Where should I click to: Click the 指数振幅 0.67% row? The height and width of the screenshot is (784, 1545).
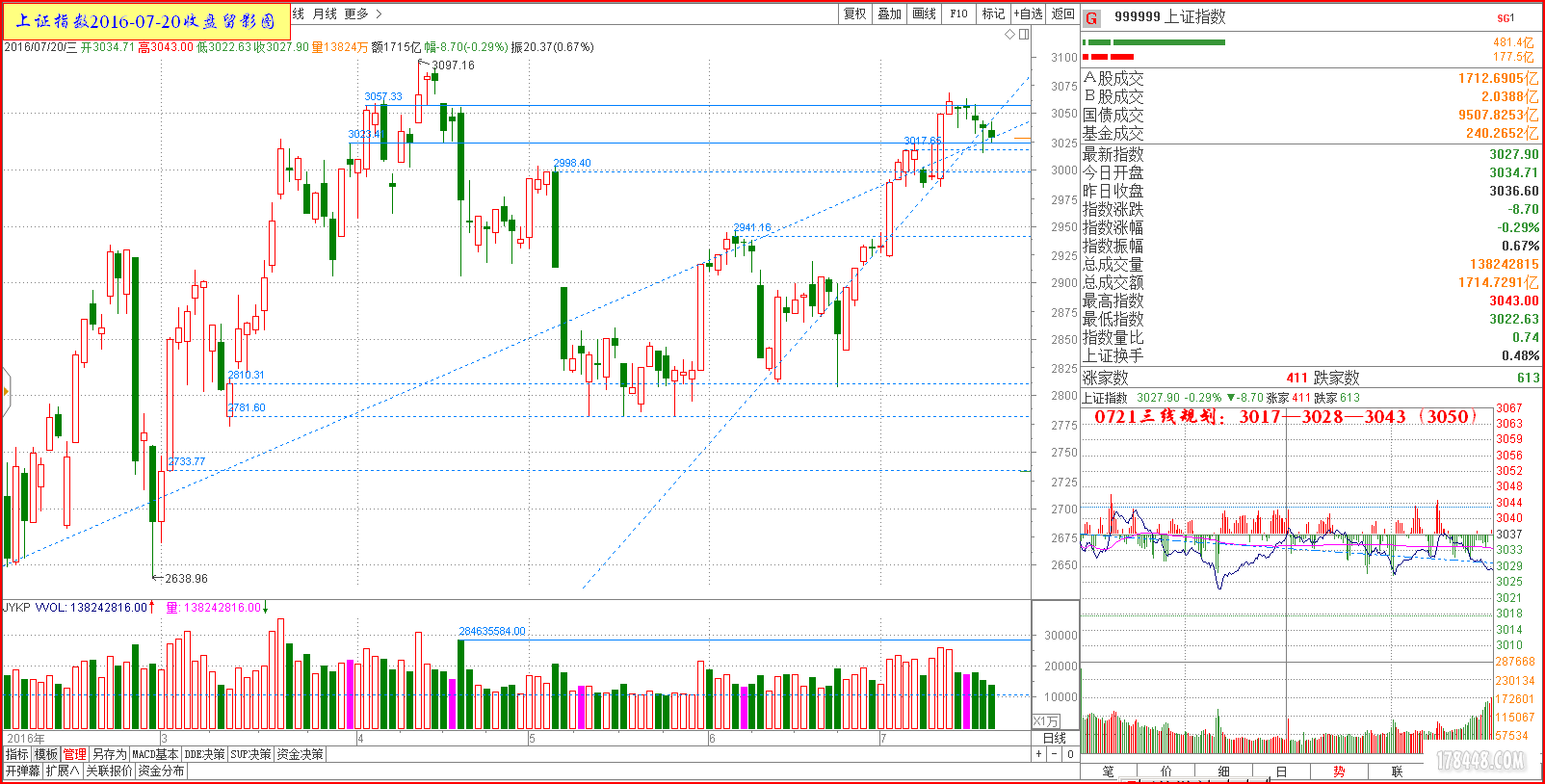tap(1311, 246)
